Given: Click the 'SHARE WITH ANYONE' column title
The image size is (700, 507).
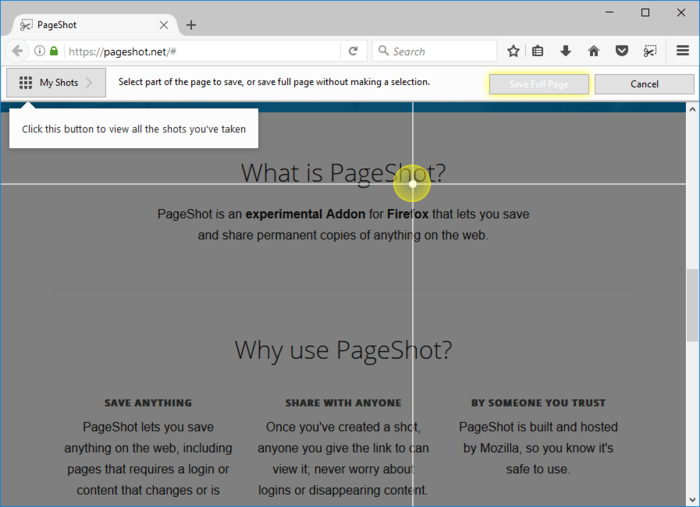Looking at the screenshot, I should pos(343,403).
